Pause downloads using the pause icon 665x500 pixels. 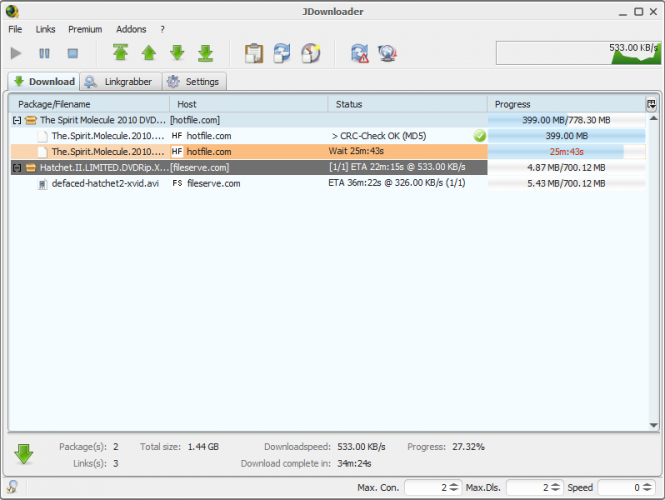click(44, 53)
